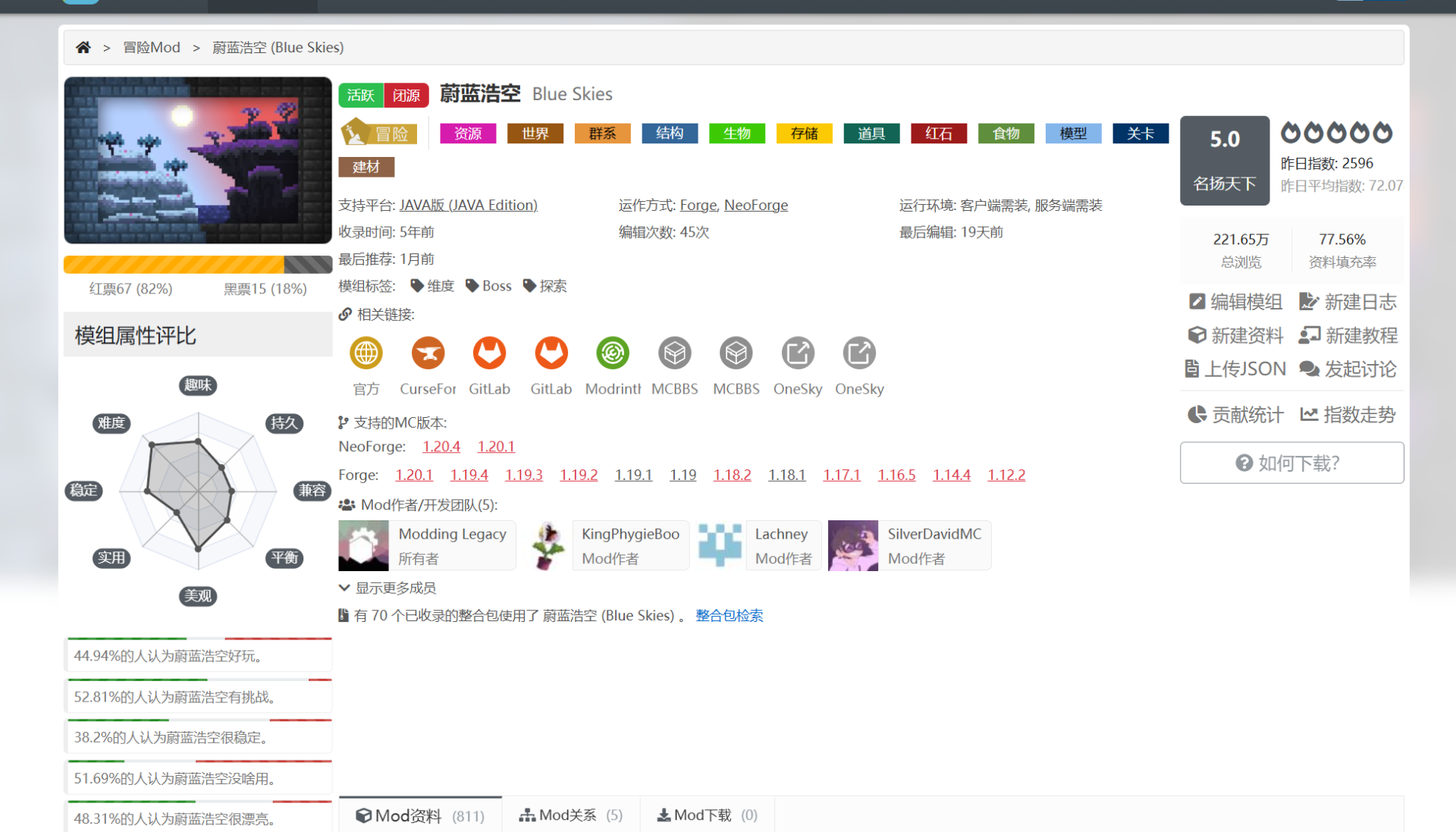This screenshot has width=1456, height=832.
Task: Click Lachney avatar image
Action: (x=720, y=545)
